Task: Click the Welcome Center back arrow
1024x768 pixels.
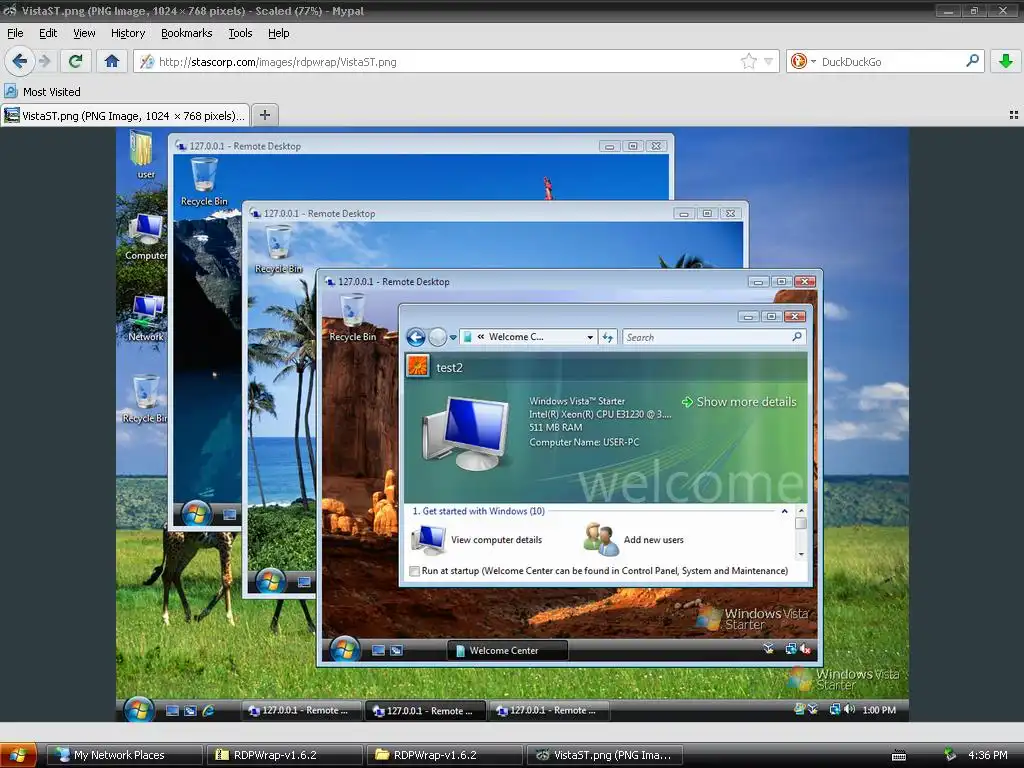Action: (x=415, y=337)
